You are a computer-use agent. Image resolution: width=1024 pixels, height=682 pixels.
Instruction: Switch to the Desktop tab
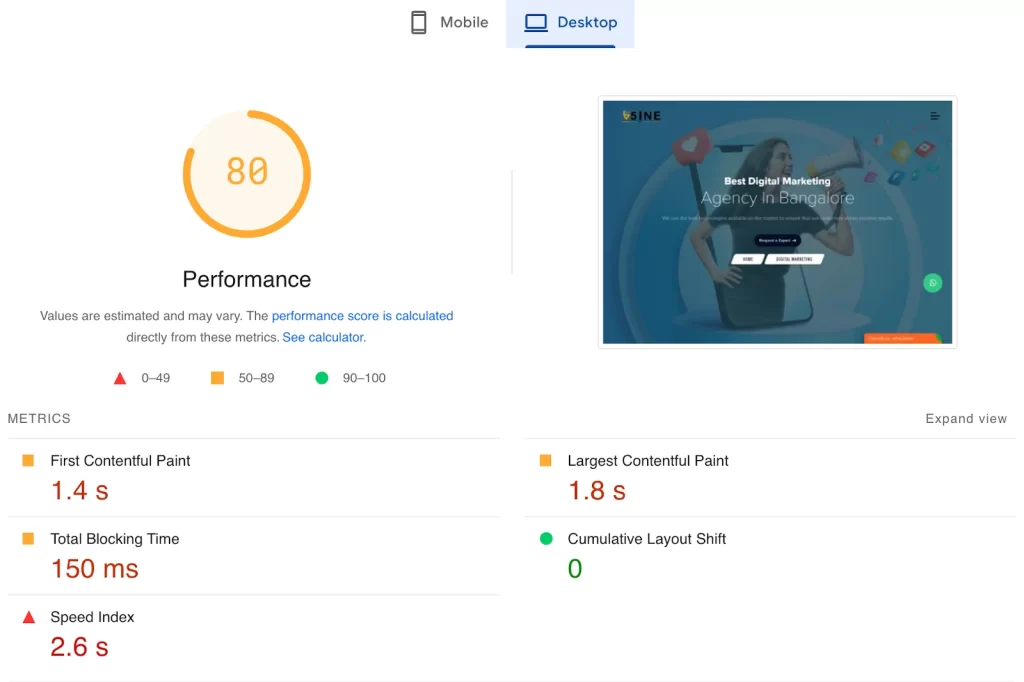pos(570,21)
